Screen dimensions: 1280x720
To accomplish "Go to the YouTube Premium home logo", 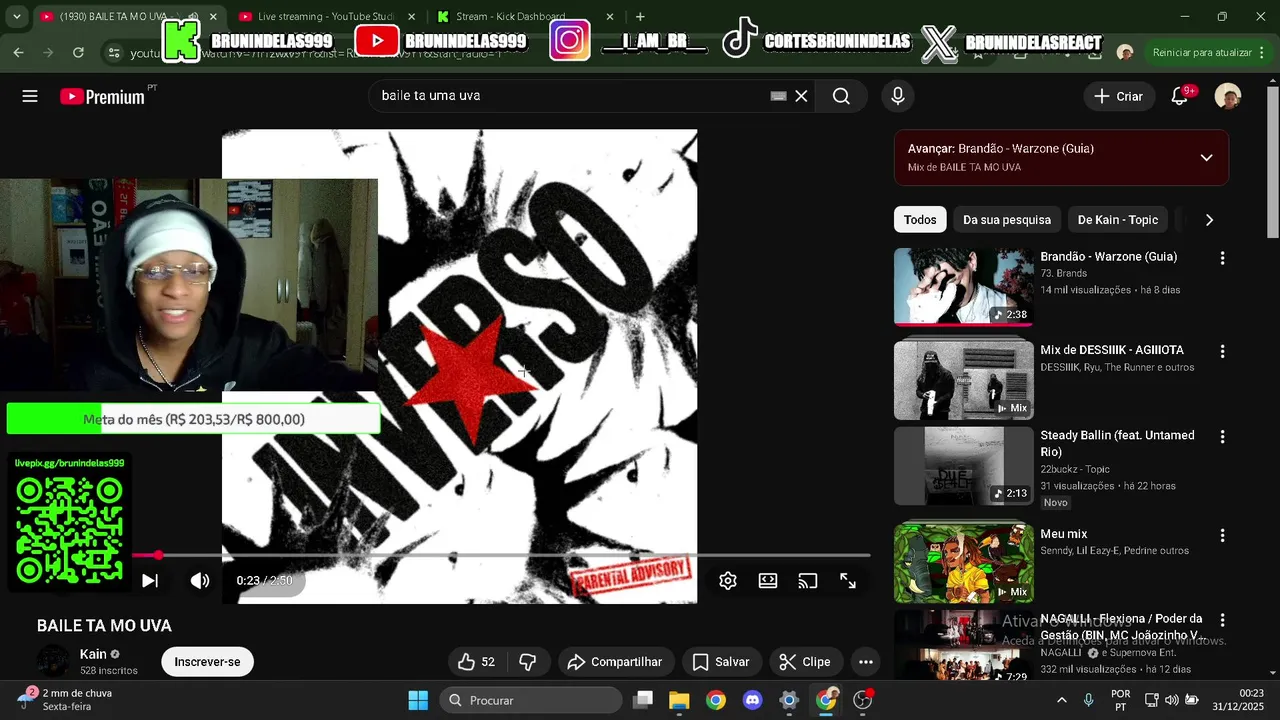I will tap(103, 96).
